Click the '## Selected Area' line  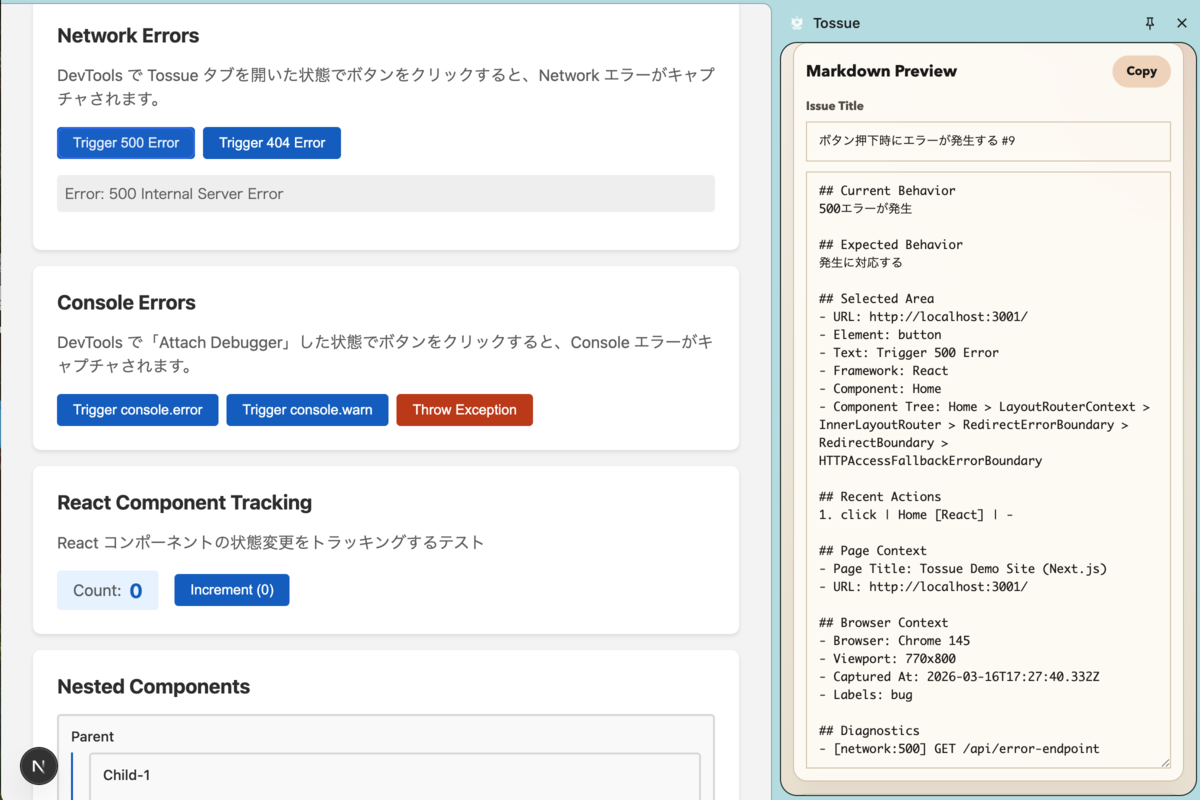tap(877, 299)
